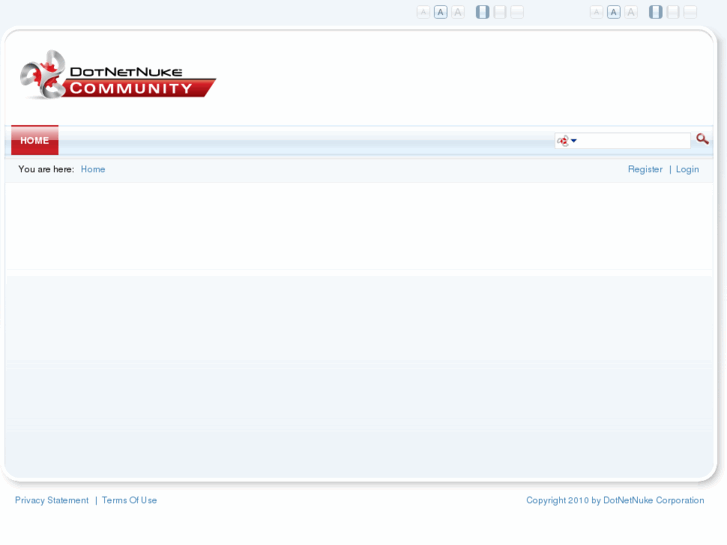Select small text size in left style group

click(423, 12)
